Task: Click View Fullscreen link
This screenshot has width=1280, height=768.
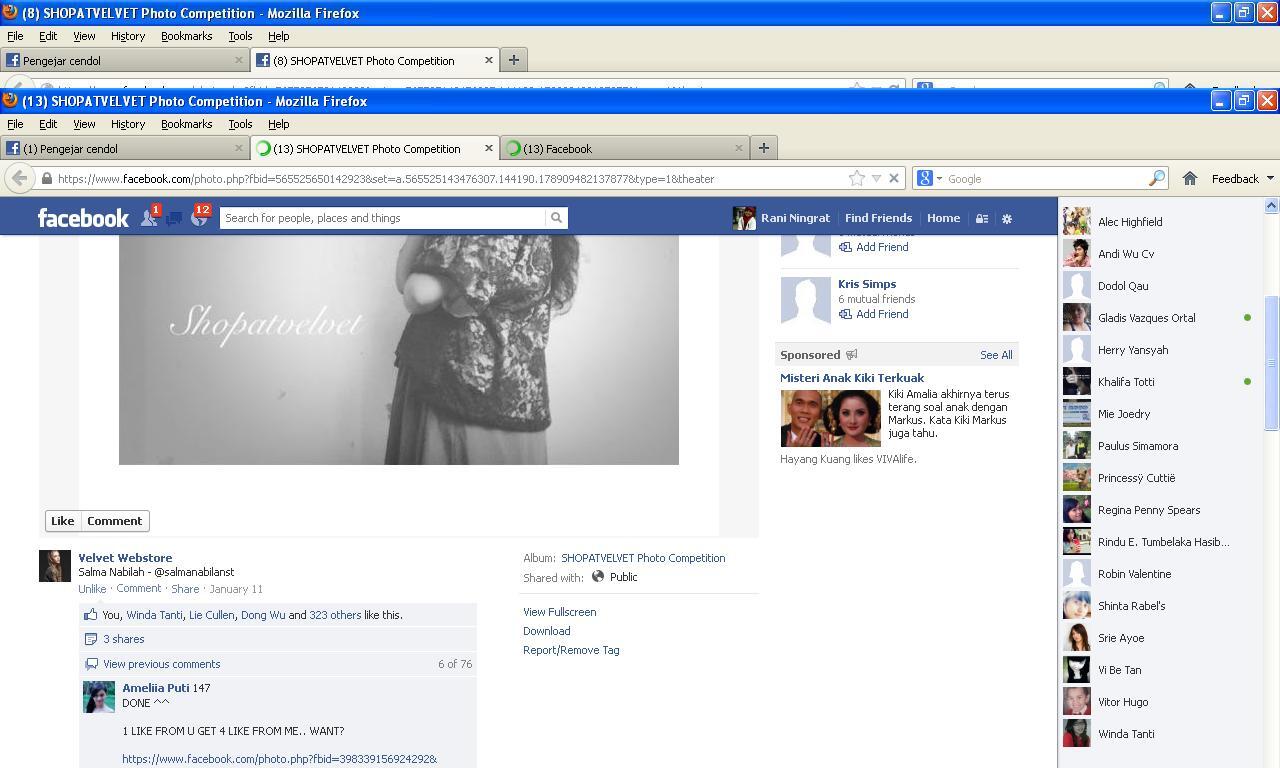Action: pyautogui.click(x=559, y=612)
